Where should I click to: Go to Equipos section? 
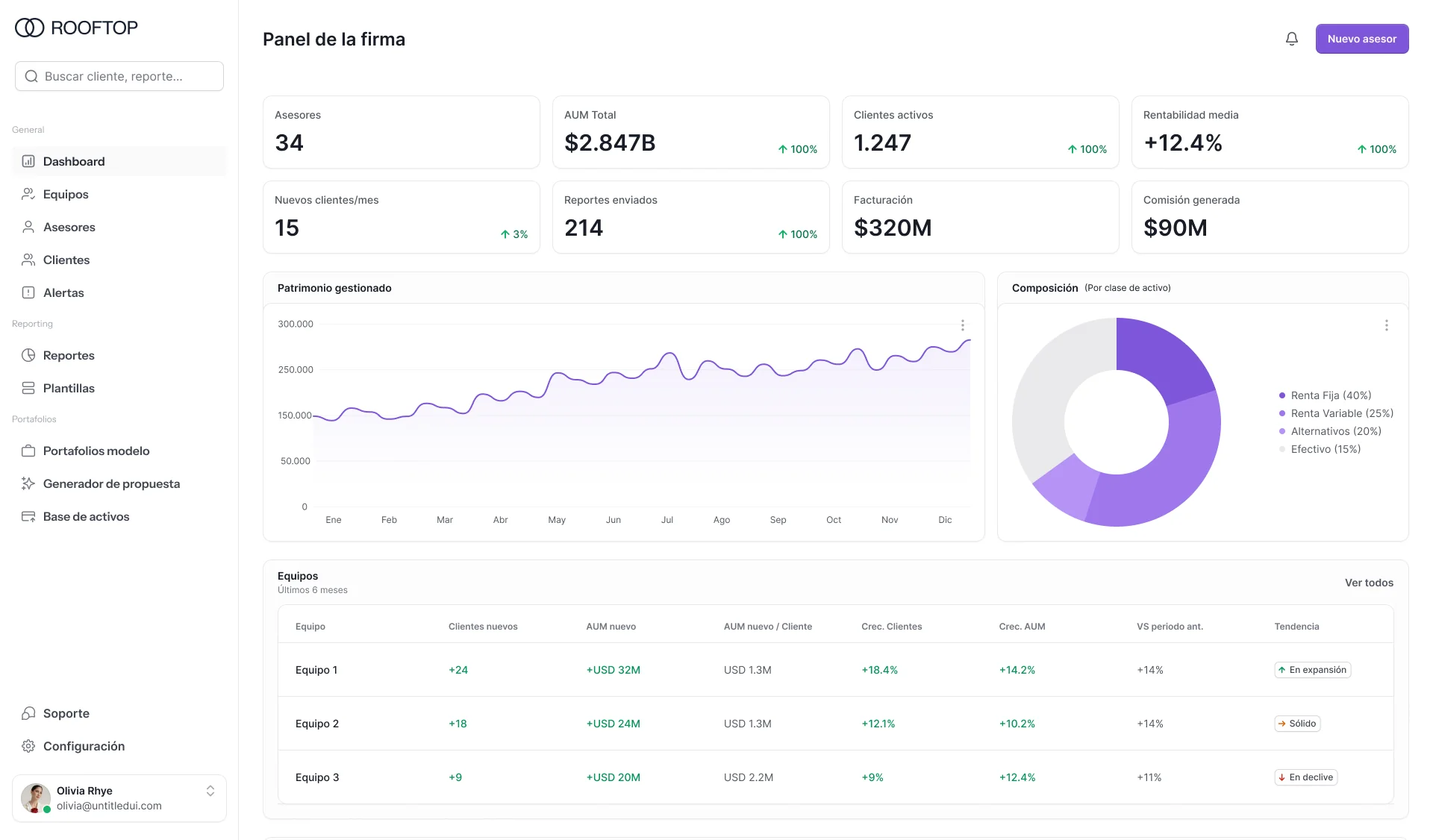point(119,194)
